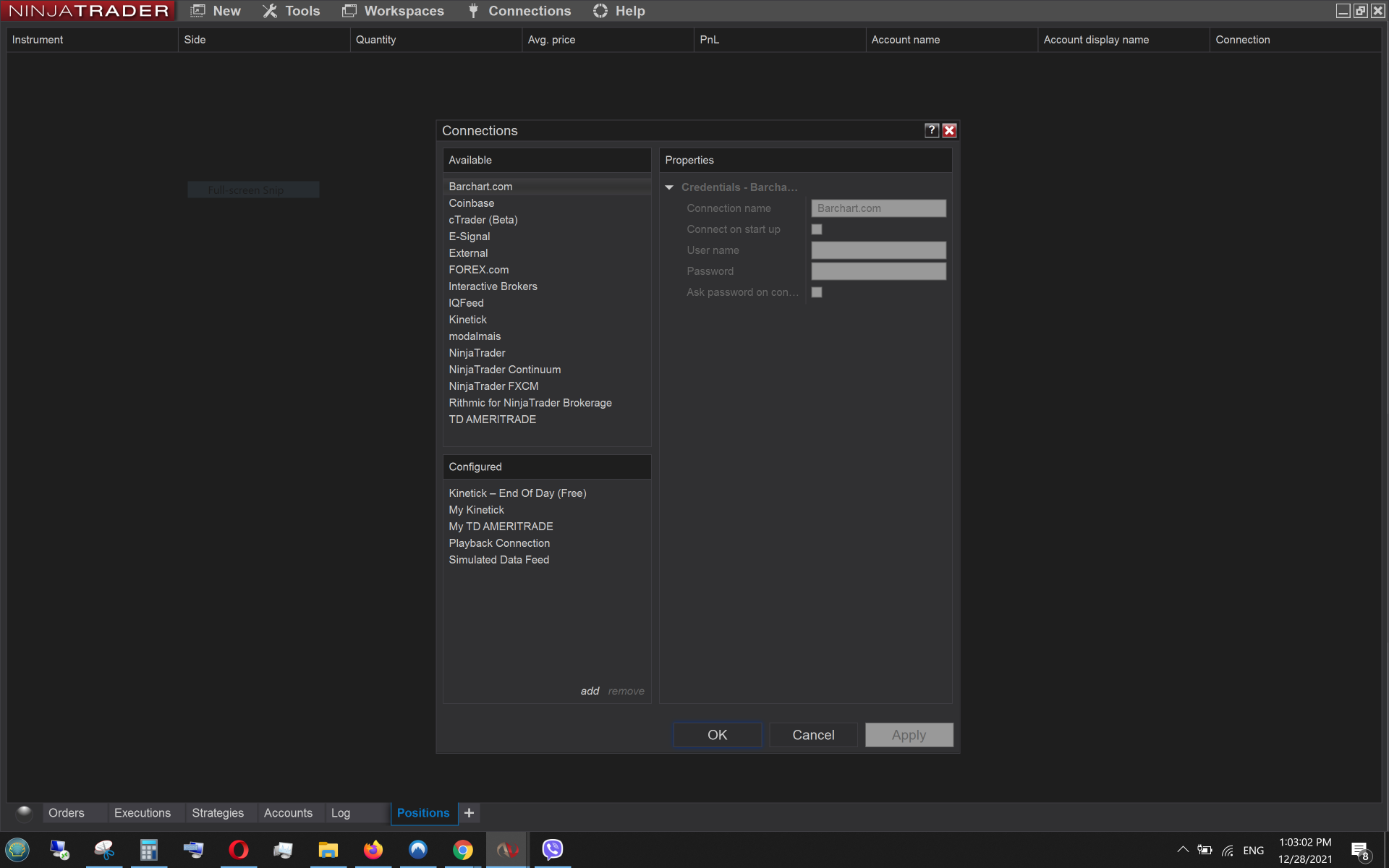Screen dimensions: 1389x868
Task: Open Firefox from the taskbar
Action: pyautogui.click(x=373, y=850)
